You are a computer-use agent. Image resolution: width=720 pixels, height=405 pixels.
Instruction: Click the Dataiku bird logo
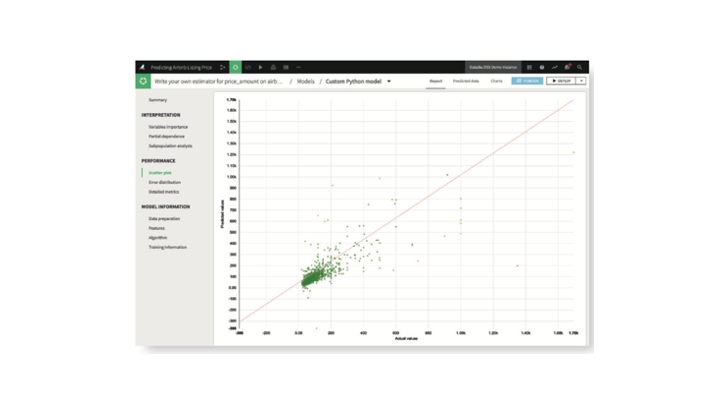[142, 67]
